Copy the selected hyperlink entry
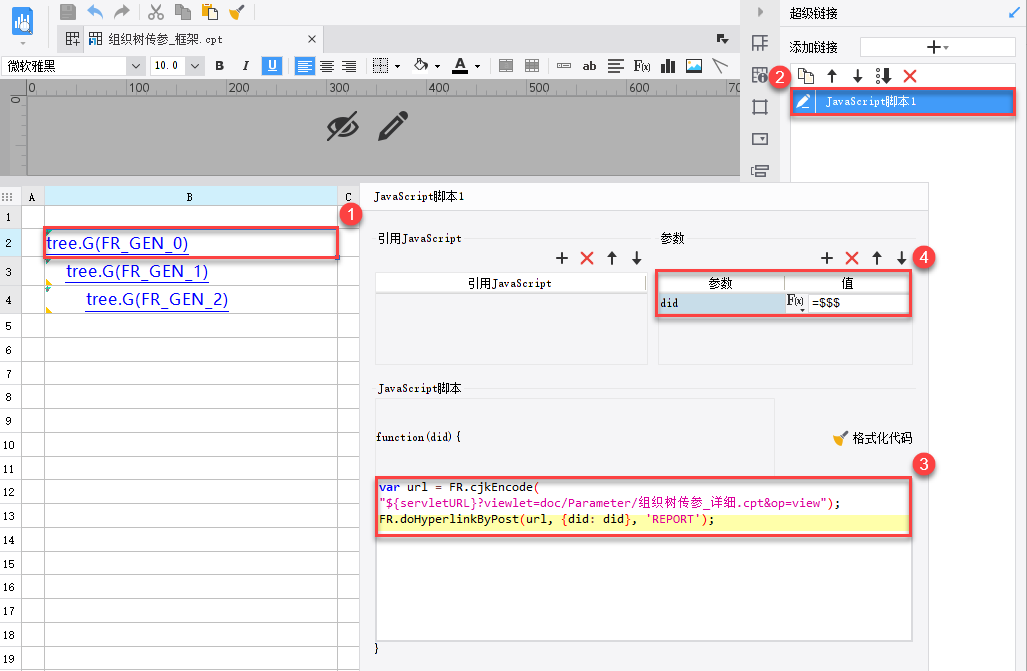This screenshot has height=671, width=1027. point(806,76)
